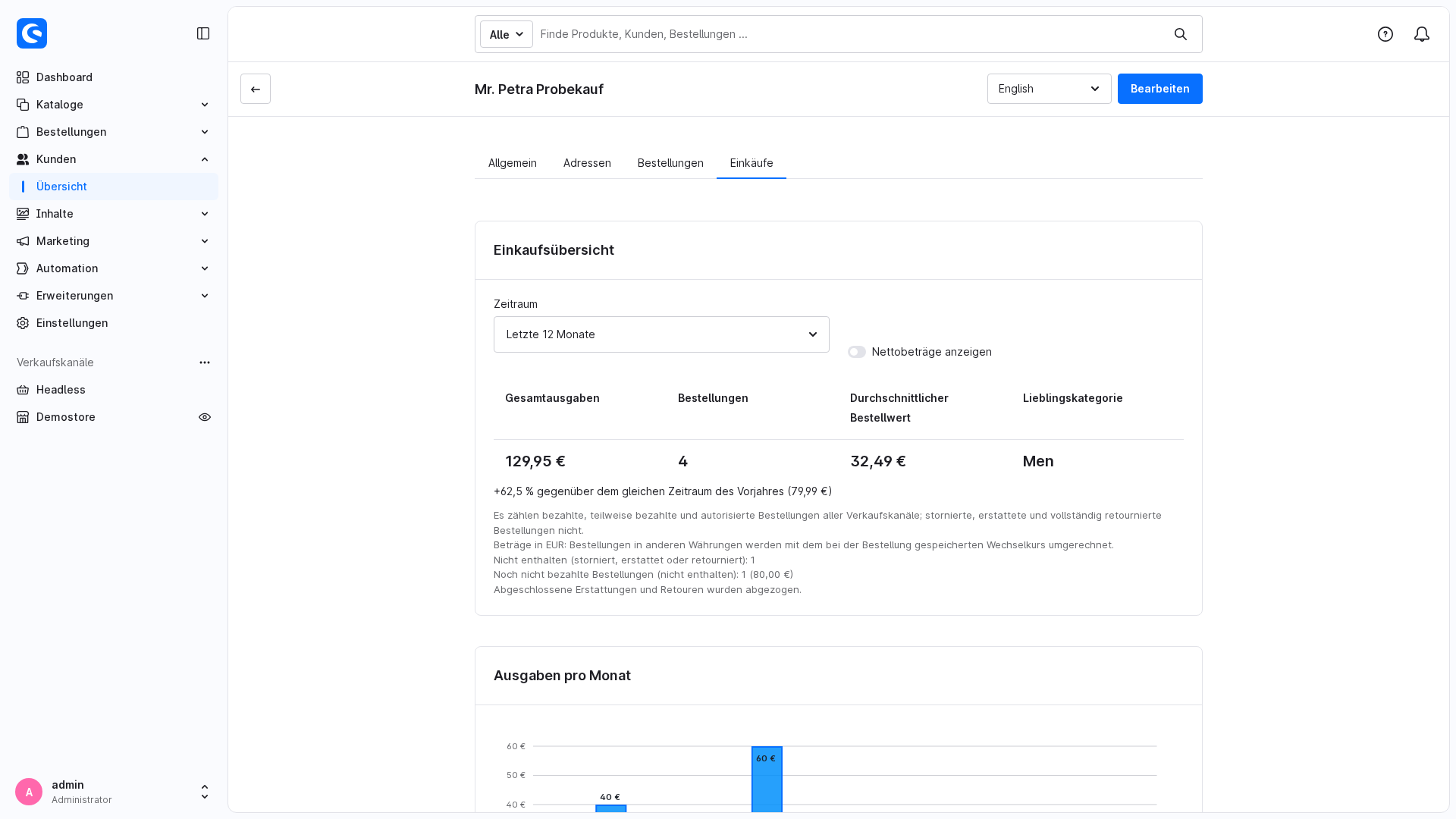1456x819 pixels.
Task: Collapse the Kunden menu chevron
Action: [x=205, y=159]
